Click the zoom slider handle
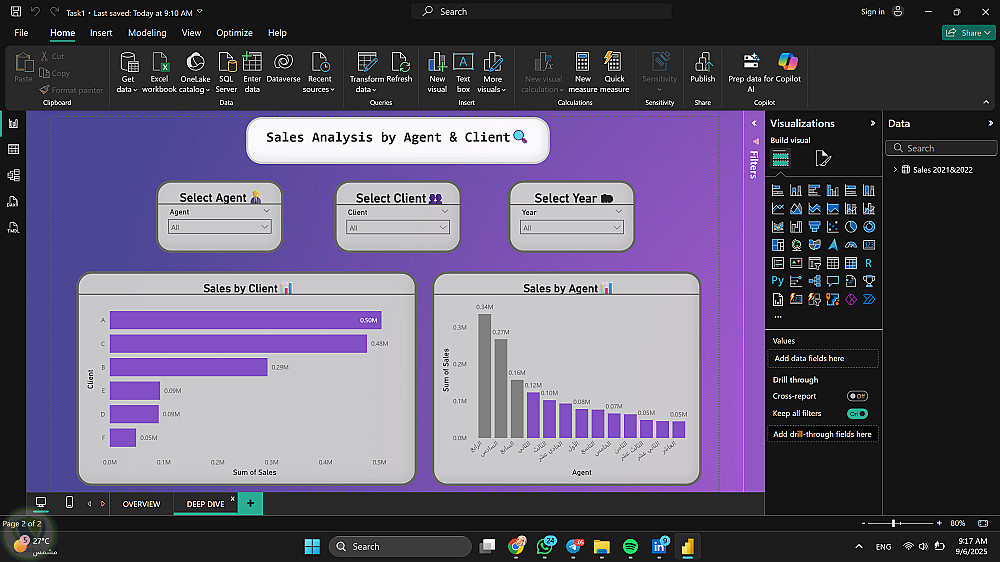 click(x=893, y=523)
